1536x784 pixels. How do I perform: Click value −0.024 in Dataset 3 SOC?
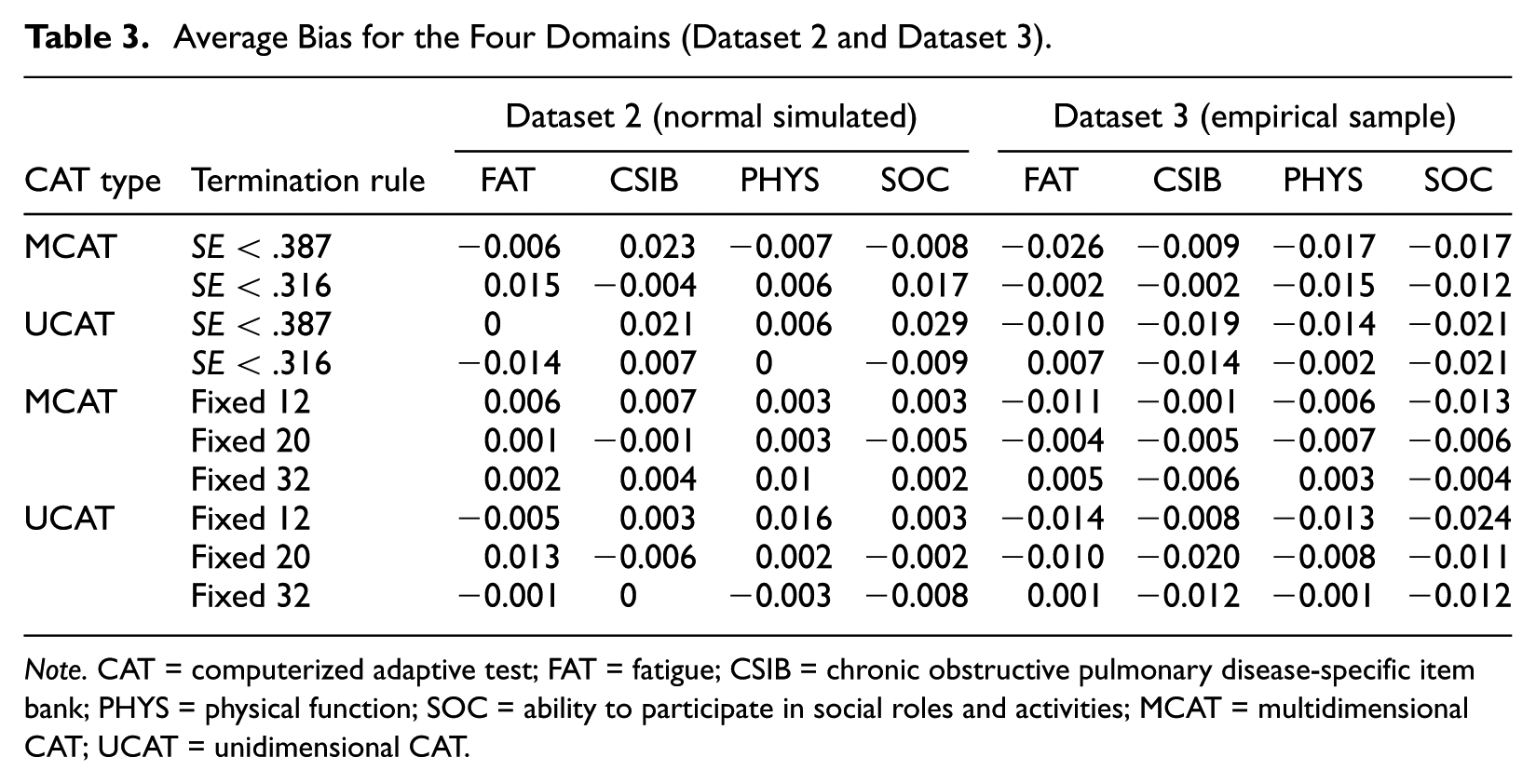tap(1460, 519)
